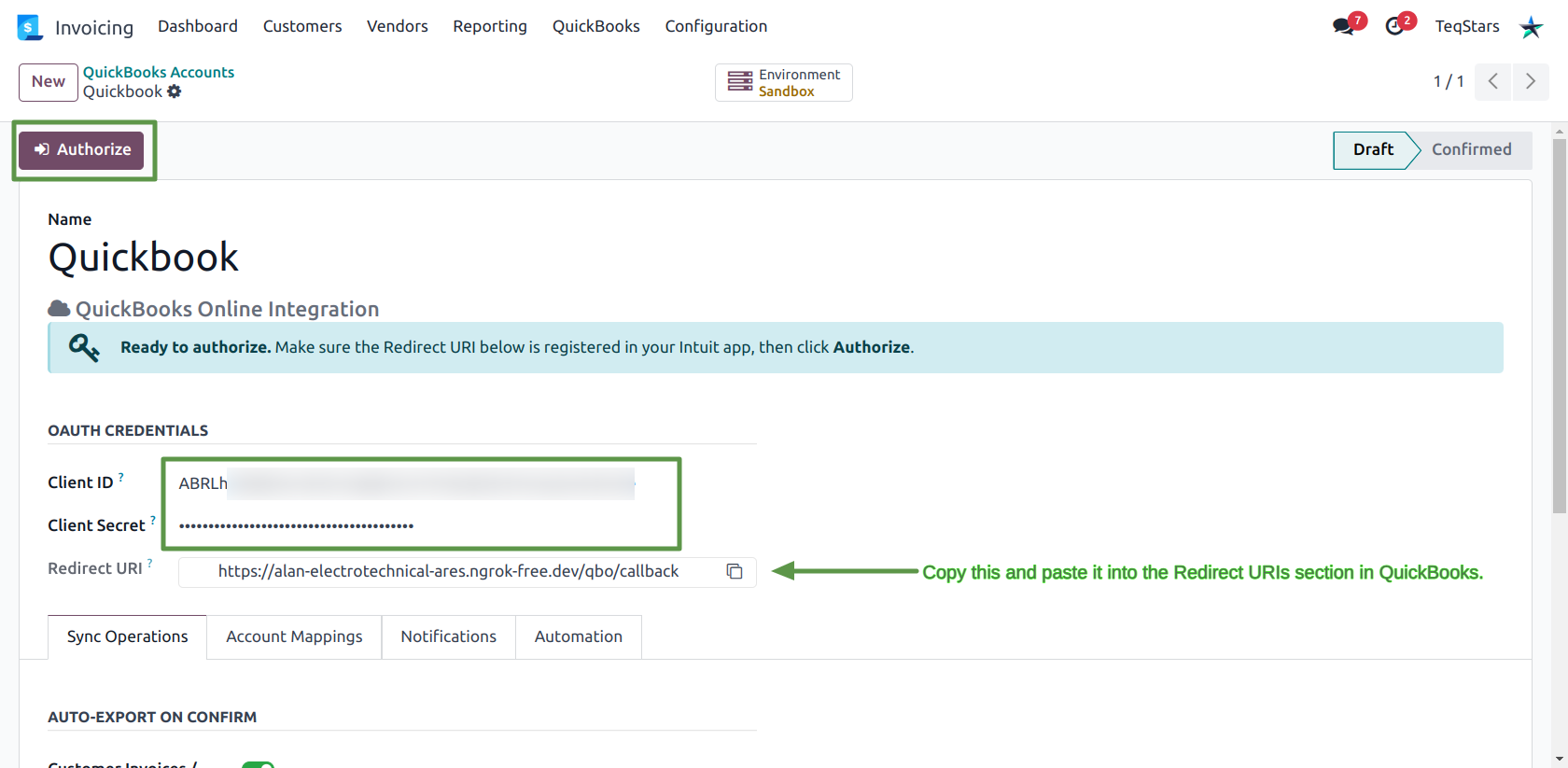The width and height of the screenshot is (1568, 768).
Task: Click the Client ID help question mark
Action: [x=121, y=477]
